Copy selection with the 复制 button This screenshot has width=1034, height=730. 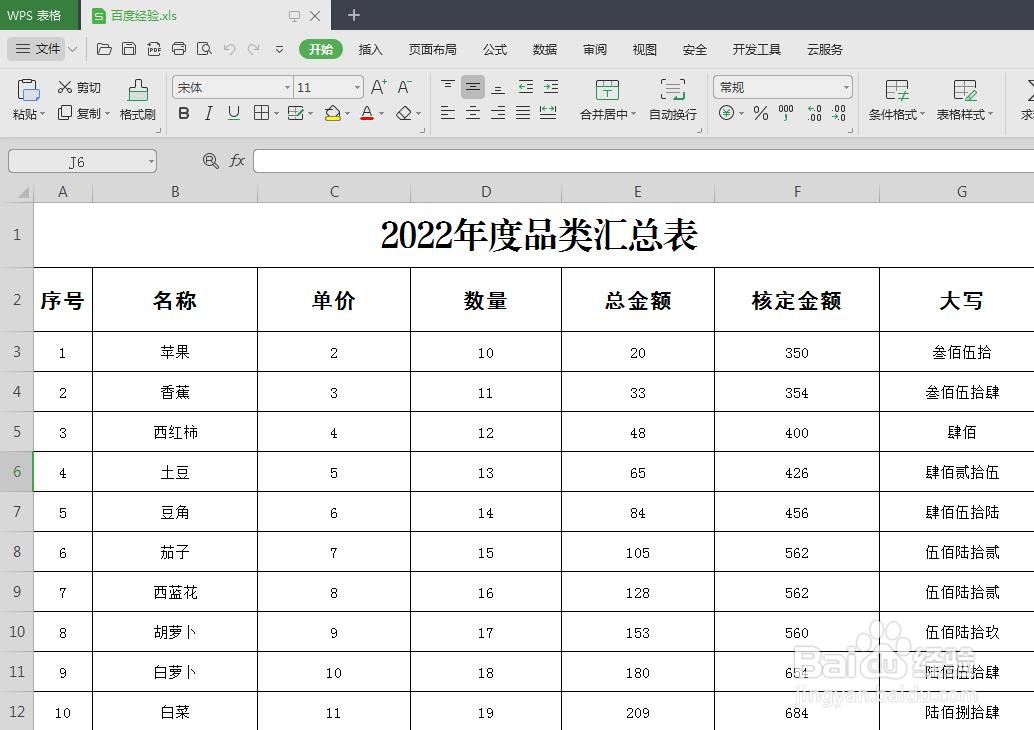tap(80, 113)
